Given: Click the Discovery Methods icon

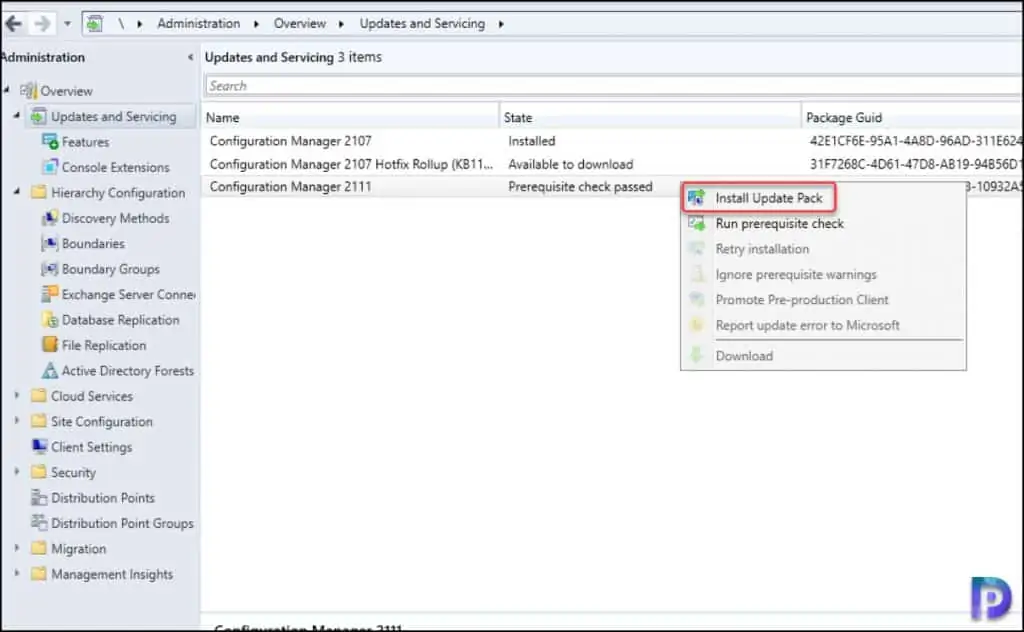Looking at the screenshot, I should coord(50,218).
